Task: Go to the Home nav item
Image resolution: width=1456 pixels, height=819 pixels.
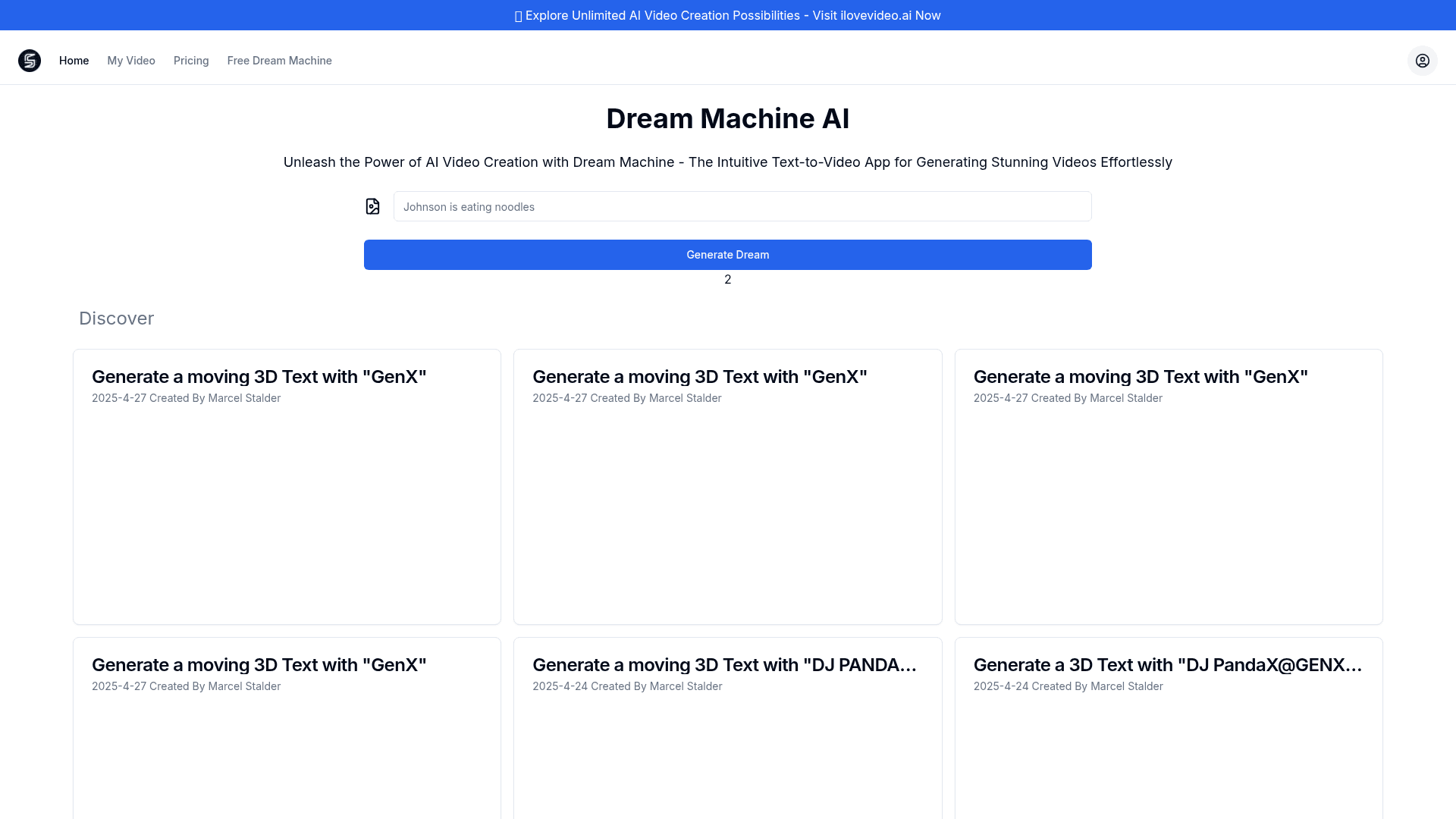Action: click(x=74, y=61)
